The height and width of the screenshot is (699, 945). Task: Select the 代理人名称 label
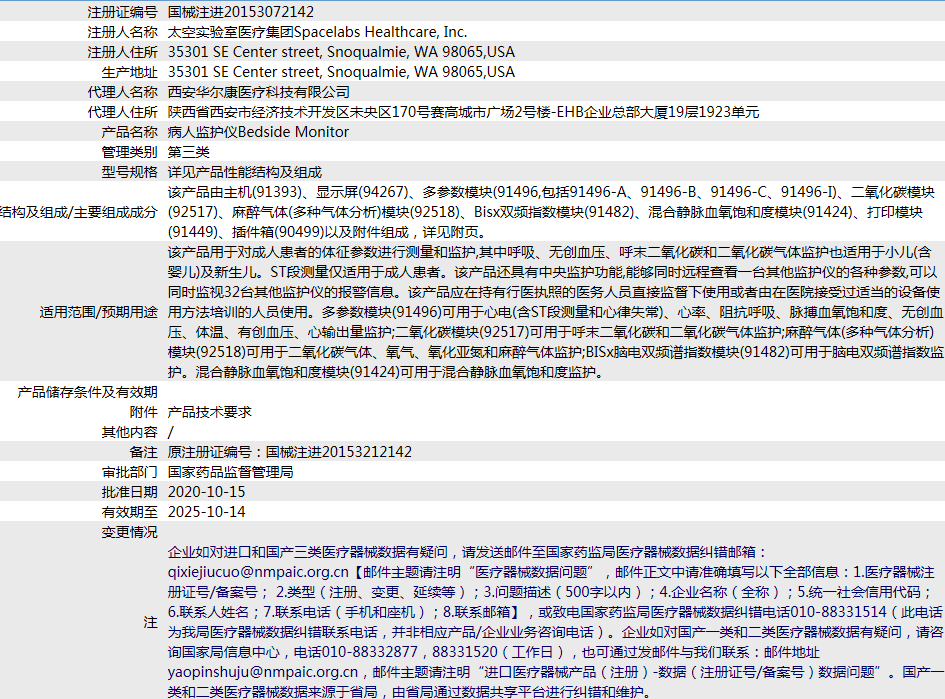(122, 92)
